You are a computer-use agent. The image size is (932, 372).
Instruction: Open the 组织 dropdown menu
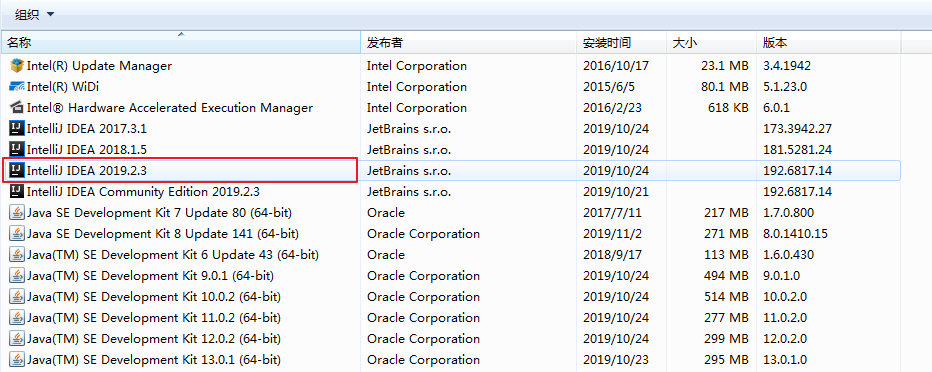click(34, 14)
